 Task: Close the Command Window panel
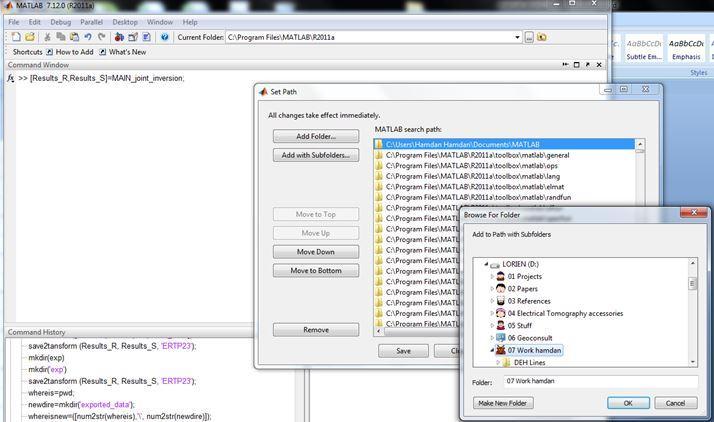(x=599, y=65)
